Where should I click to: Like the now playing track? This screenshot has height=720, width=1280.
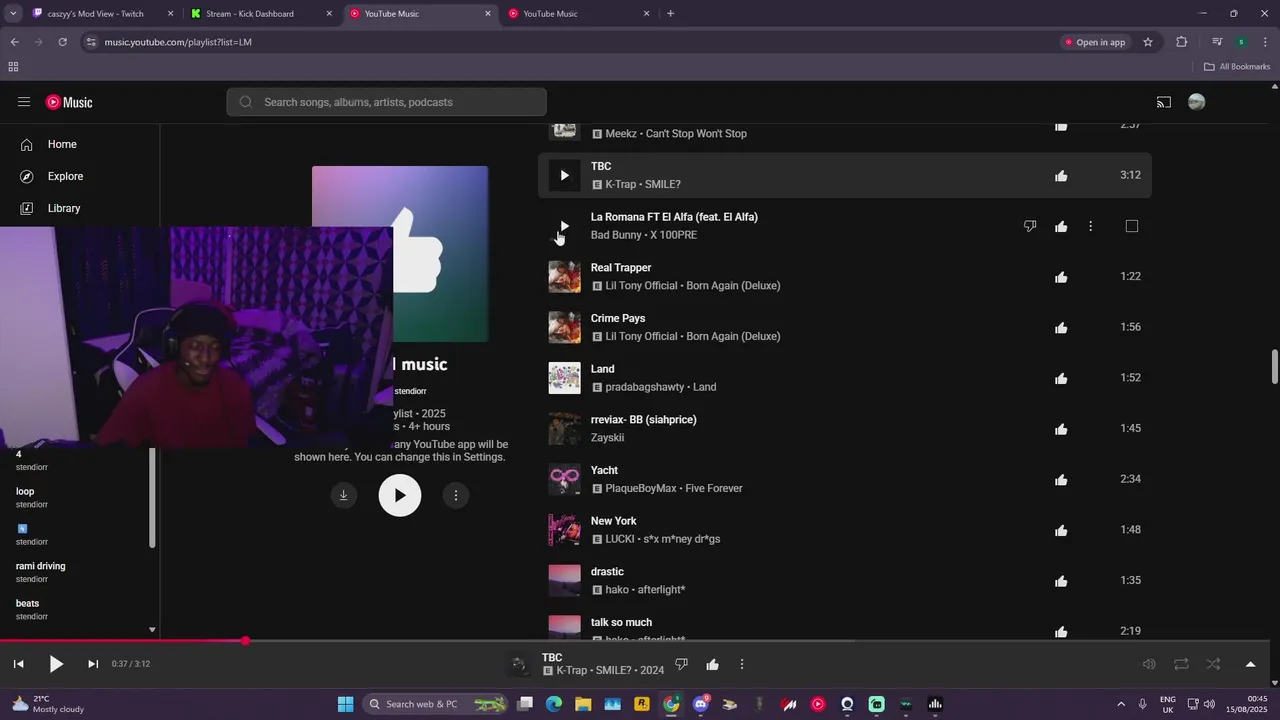click(712, 664)
